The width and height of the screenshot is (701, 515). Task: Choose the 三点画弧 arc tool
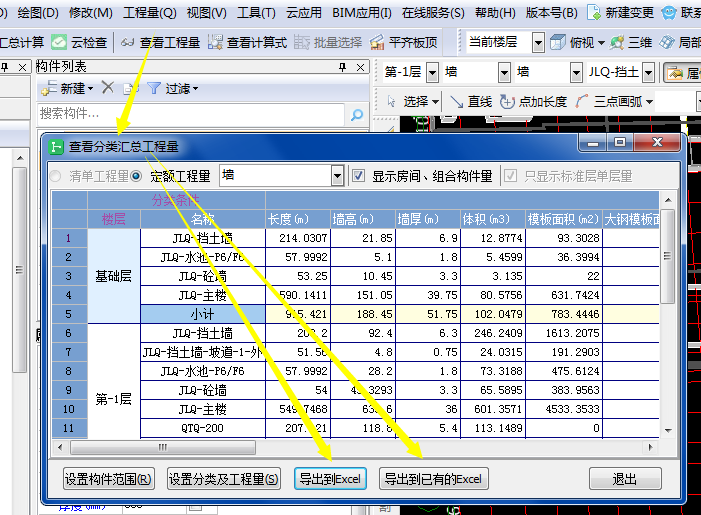coord(609,101)
